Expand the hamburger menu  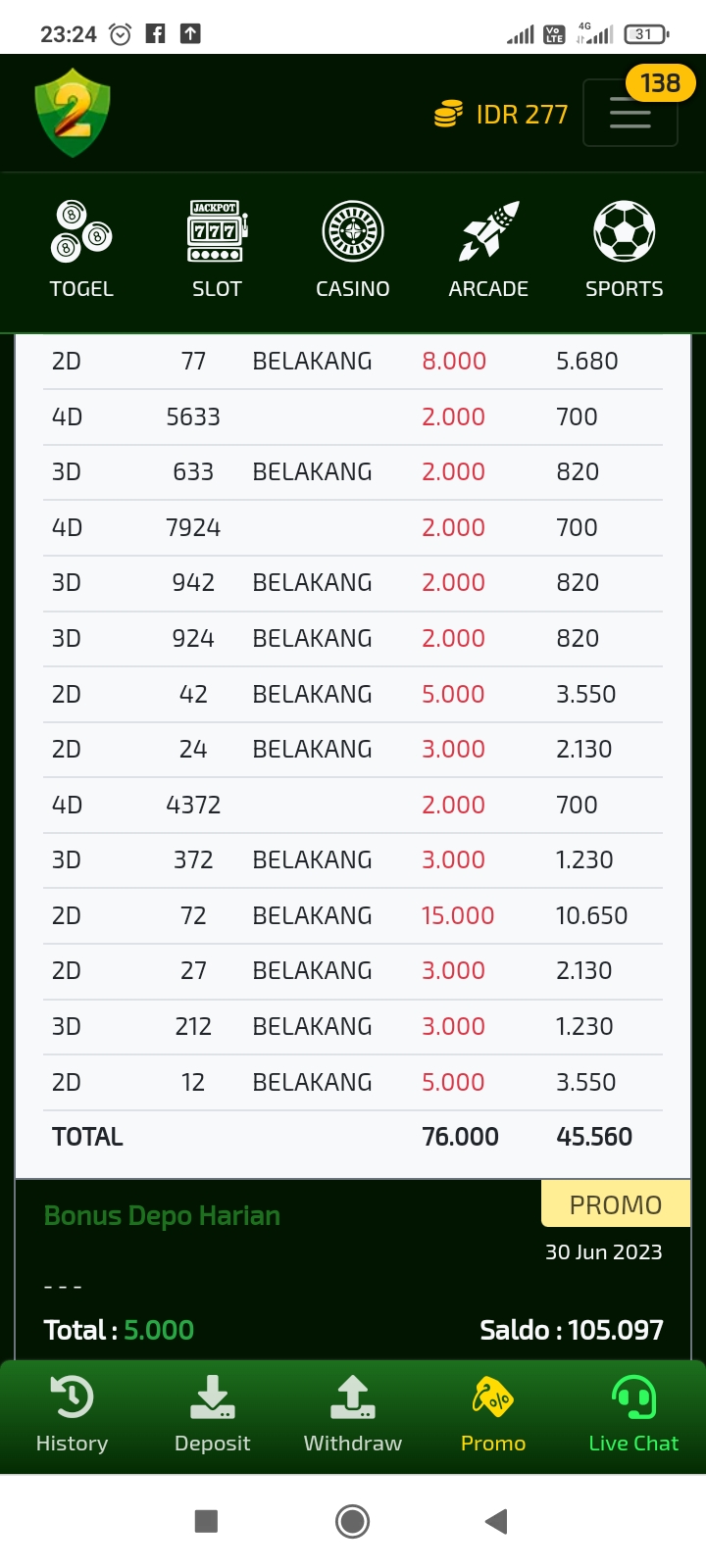[x=630, y=114]
